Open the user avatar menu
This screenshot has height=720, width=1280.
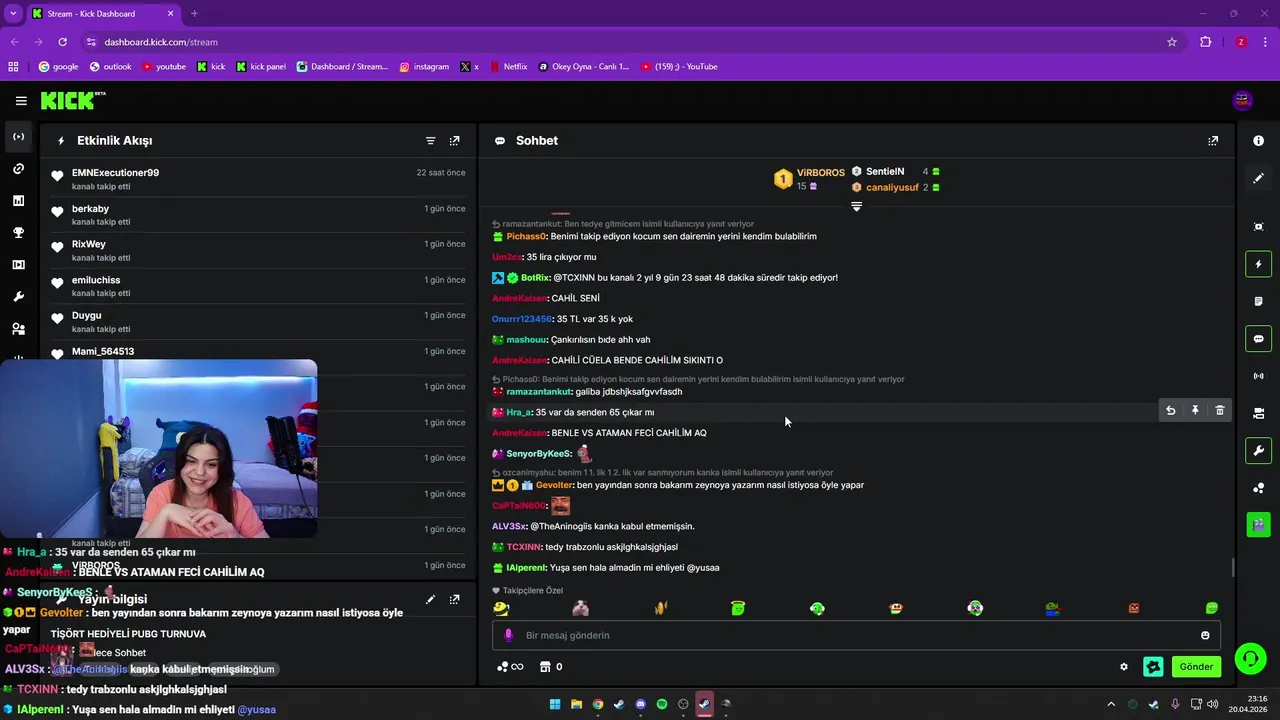(x=1242, y=100)
